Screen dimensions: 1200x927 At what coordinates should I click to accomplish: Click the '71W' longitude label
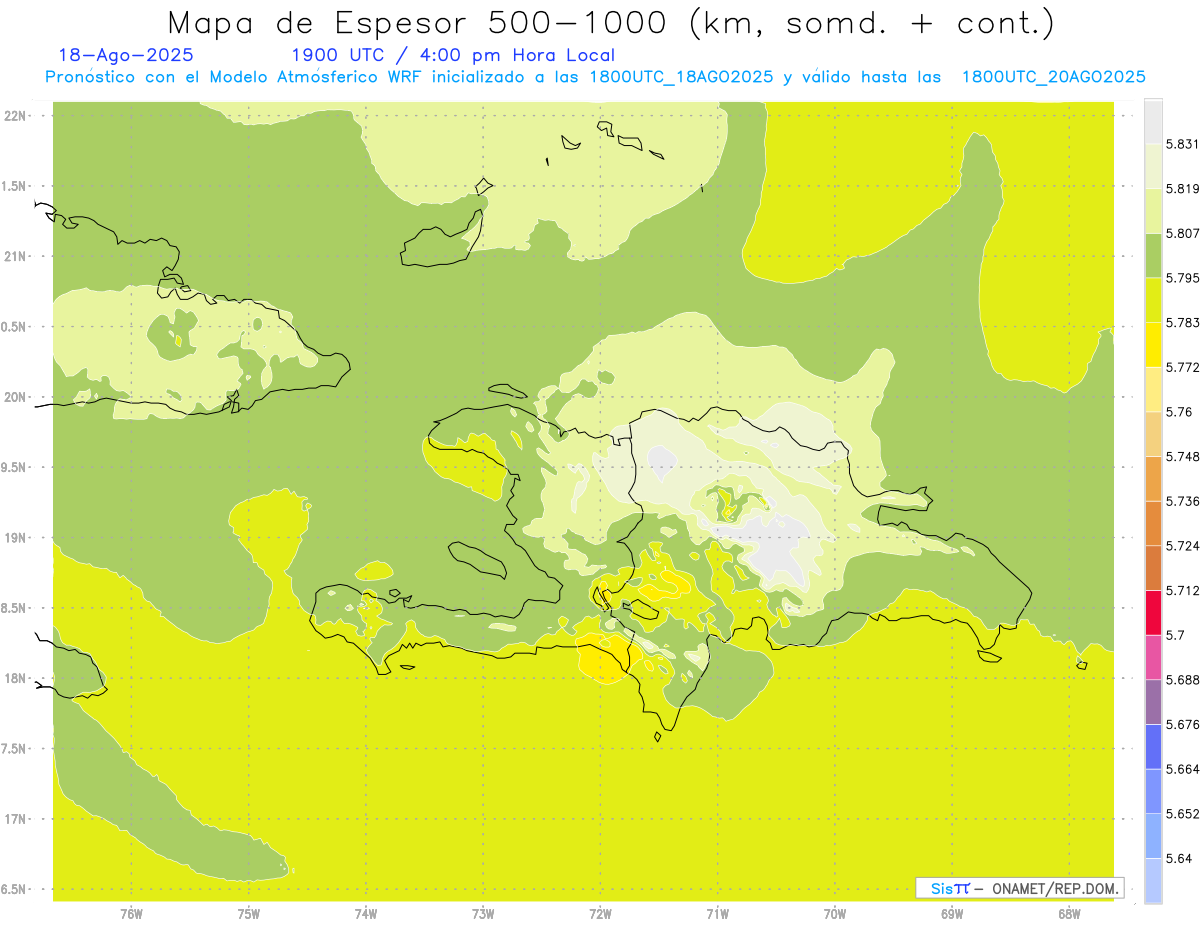tap(717, 913)
